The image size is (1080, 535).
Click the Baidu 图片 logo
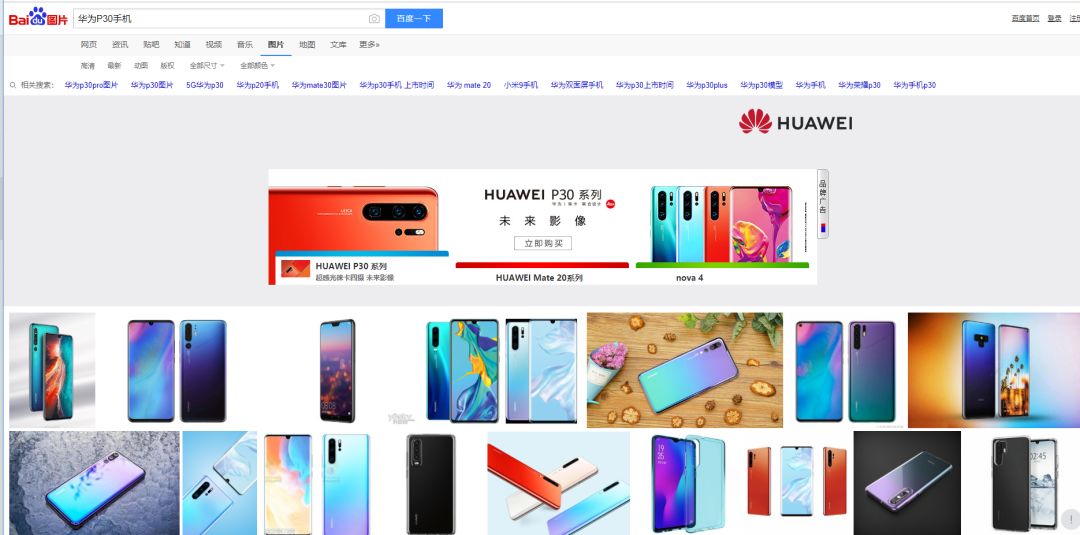coord(38,18)
